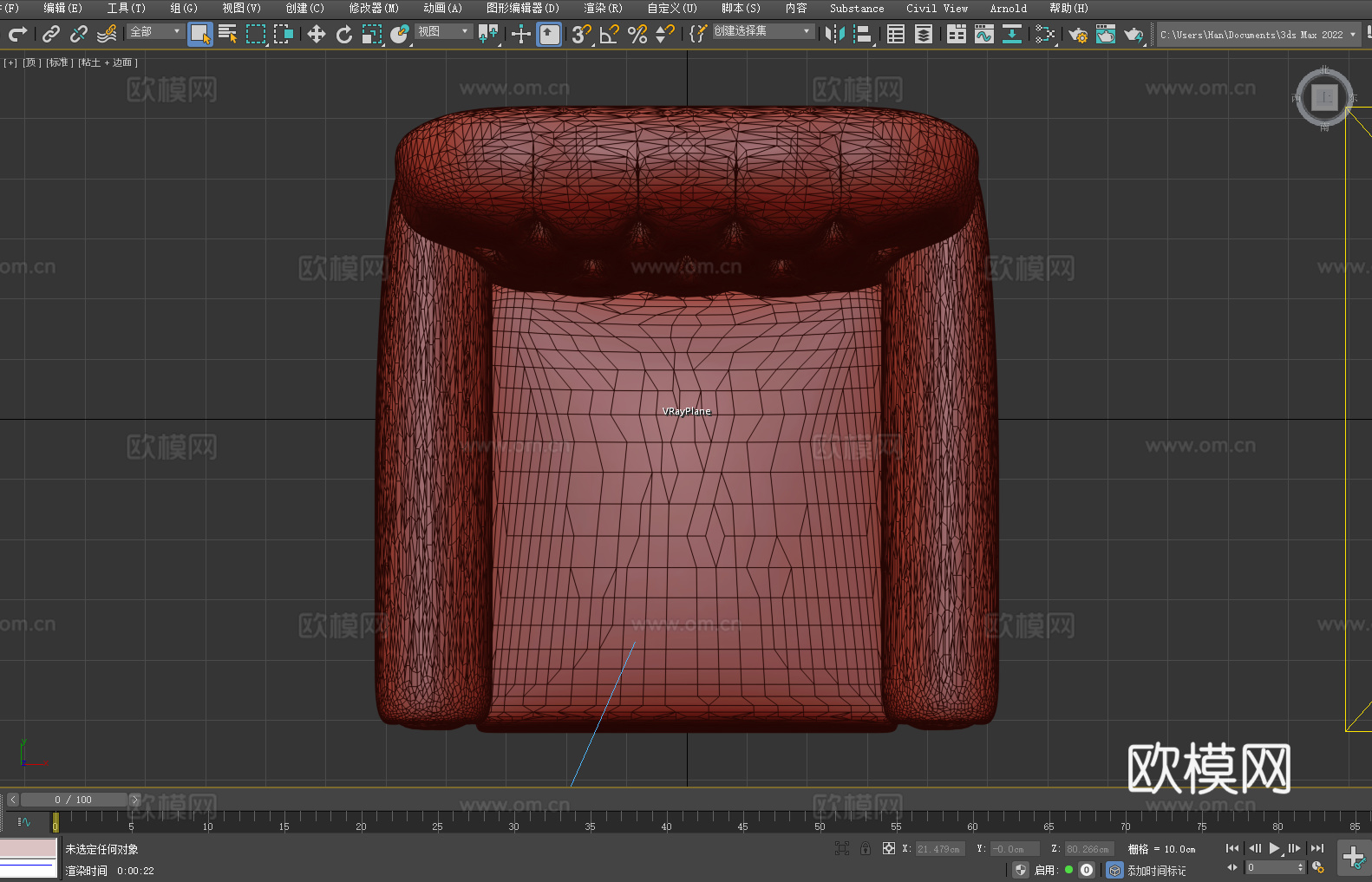Viewport: 1372px width, 882px height.
Task: Toggle Keyboard Shortcut Override button
Action: [x=549, y=34]
